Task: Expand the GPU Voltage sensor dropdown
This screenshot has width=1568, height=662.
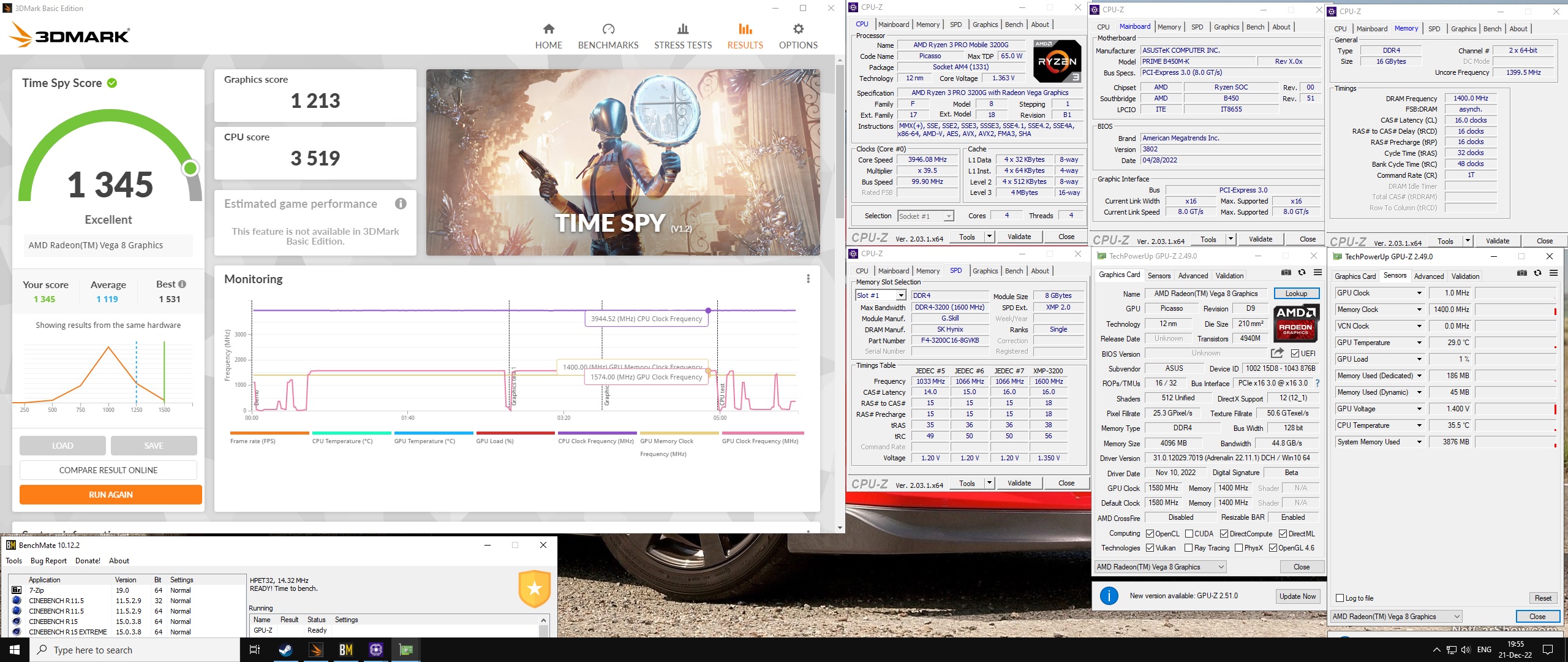Action: point(1419,409)
